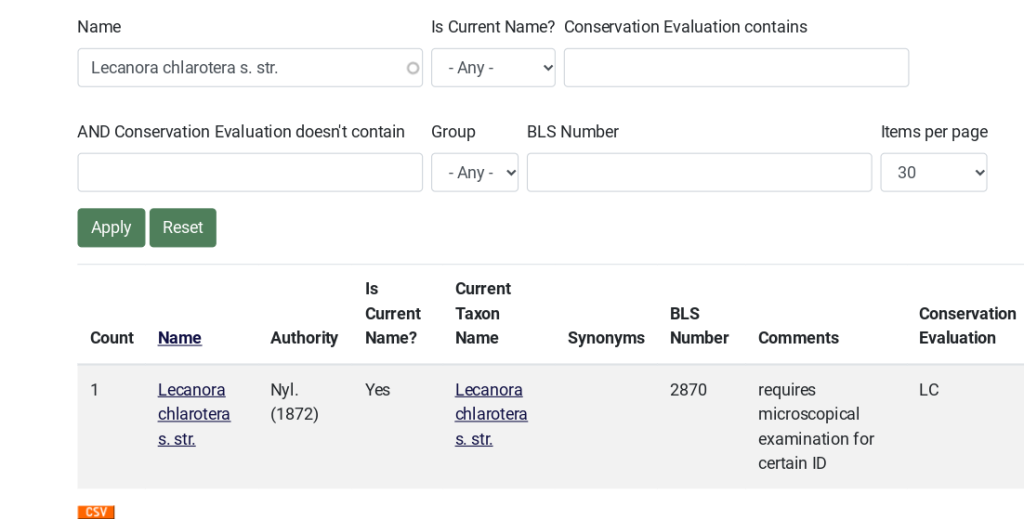The height and width of the screenshot is (519, 1024).
Task: Open the Group dropdown
Action: tap(475, 172)
